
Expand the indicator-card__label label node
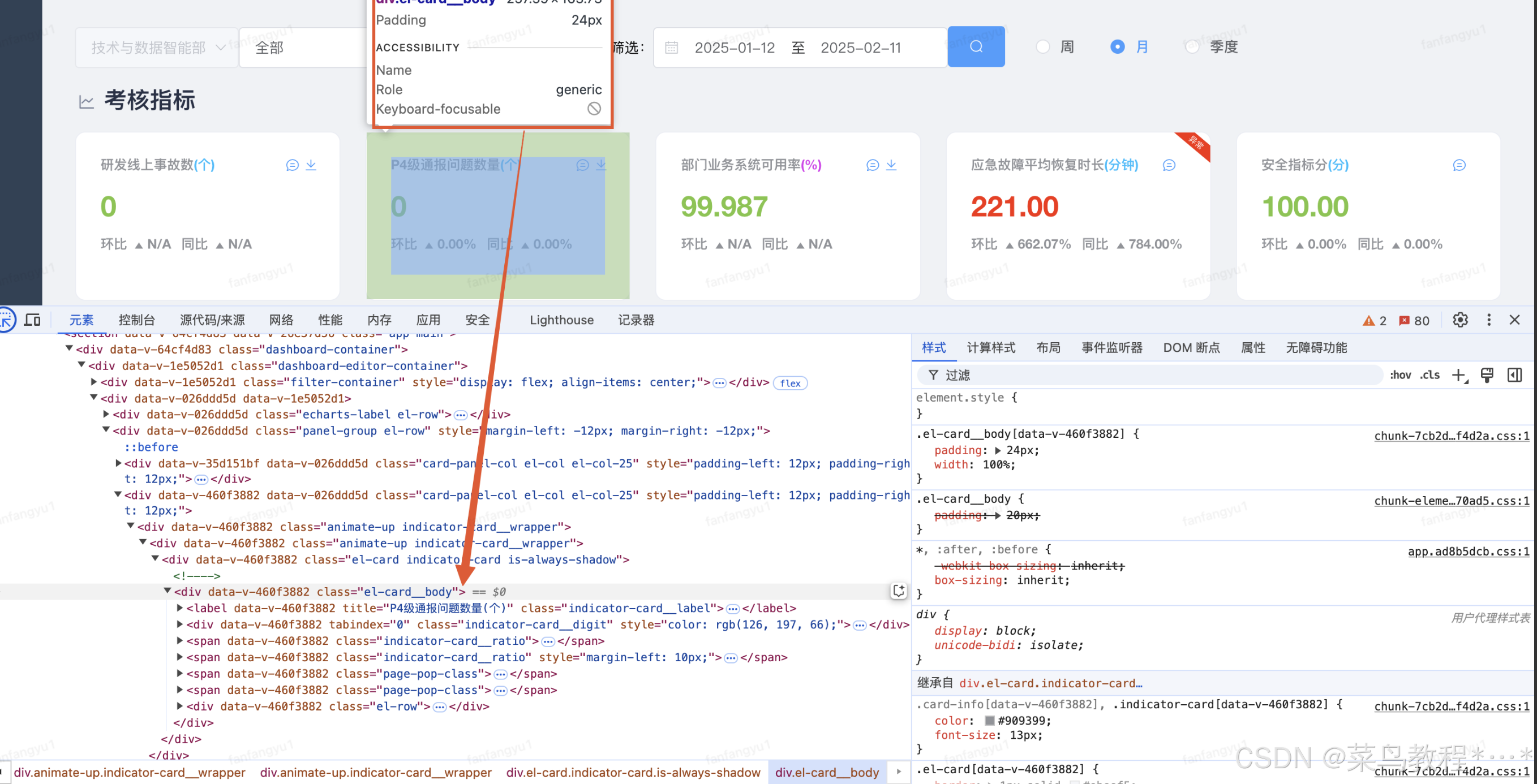(179, 608)
